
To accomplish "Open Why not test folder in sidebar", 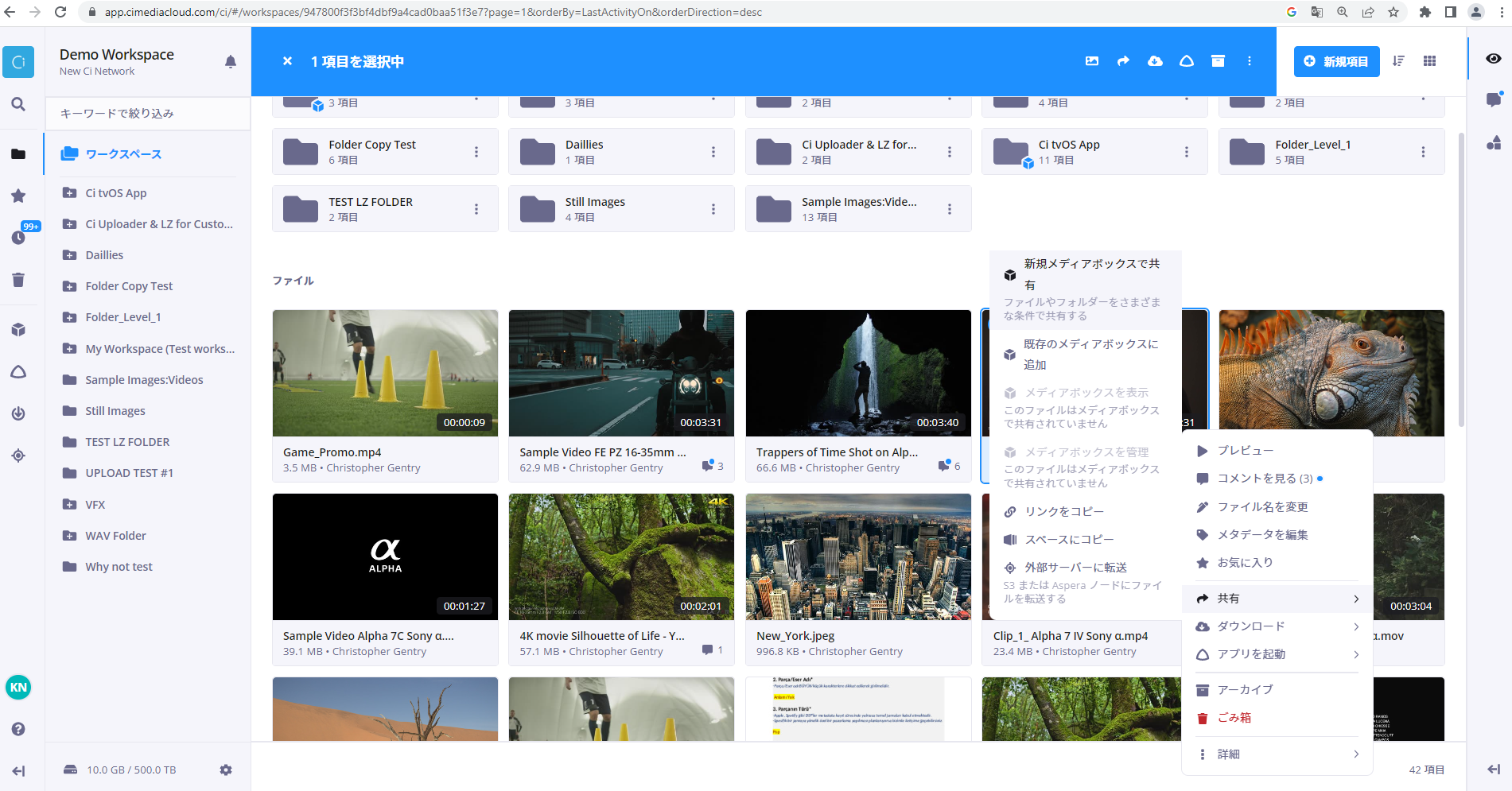I will [119, 567].
